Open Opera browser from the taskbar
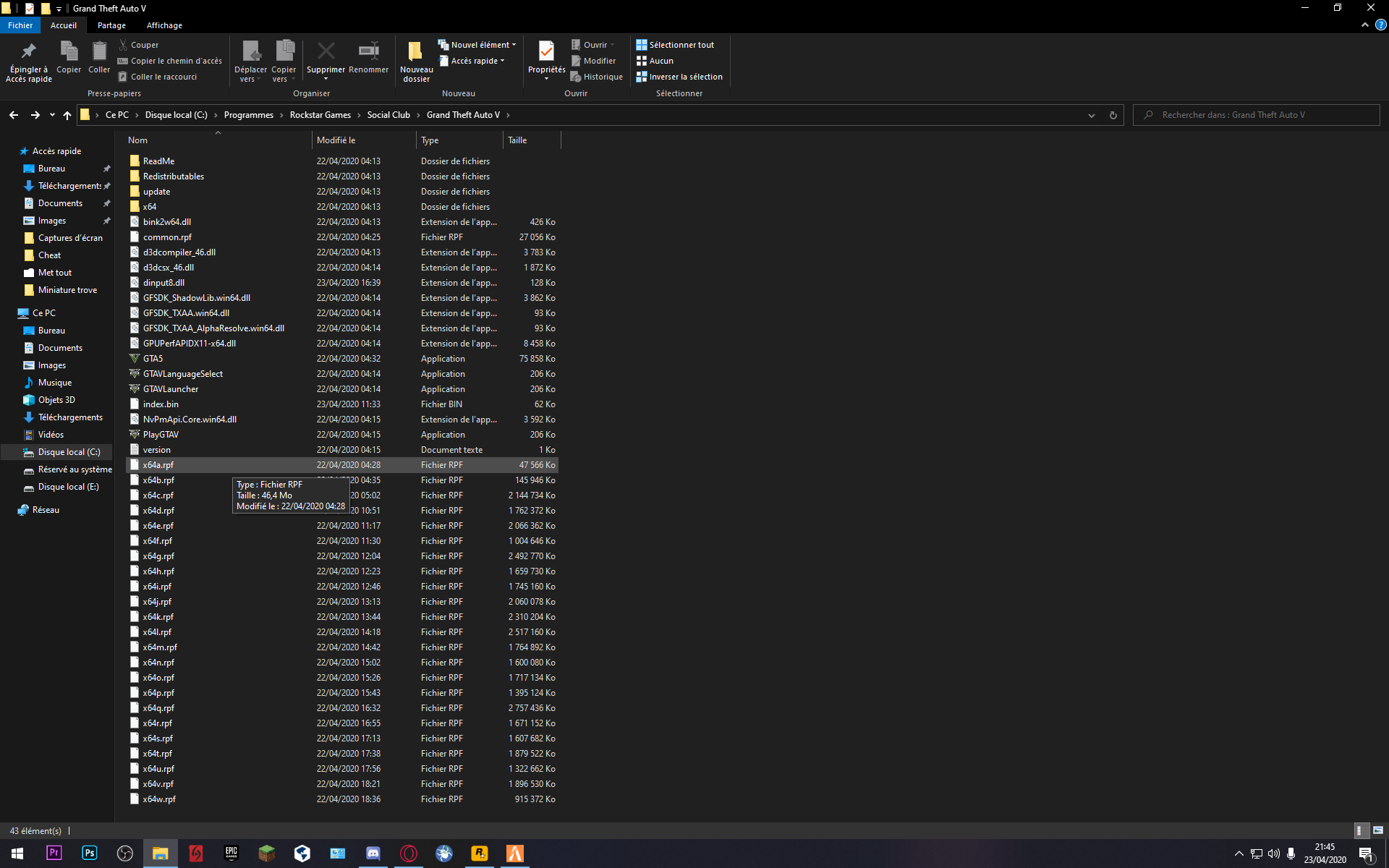 (409, 854)
